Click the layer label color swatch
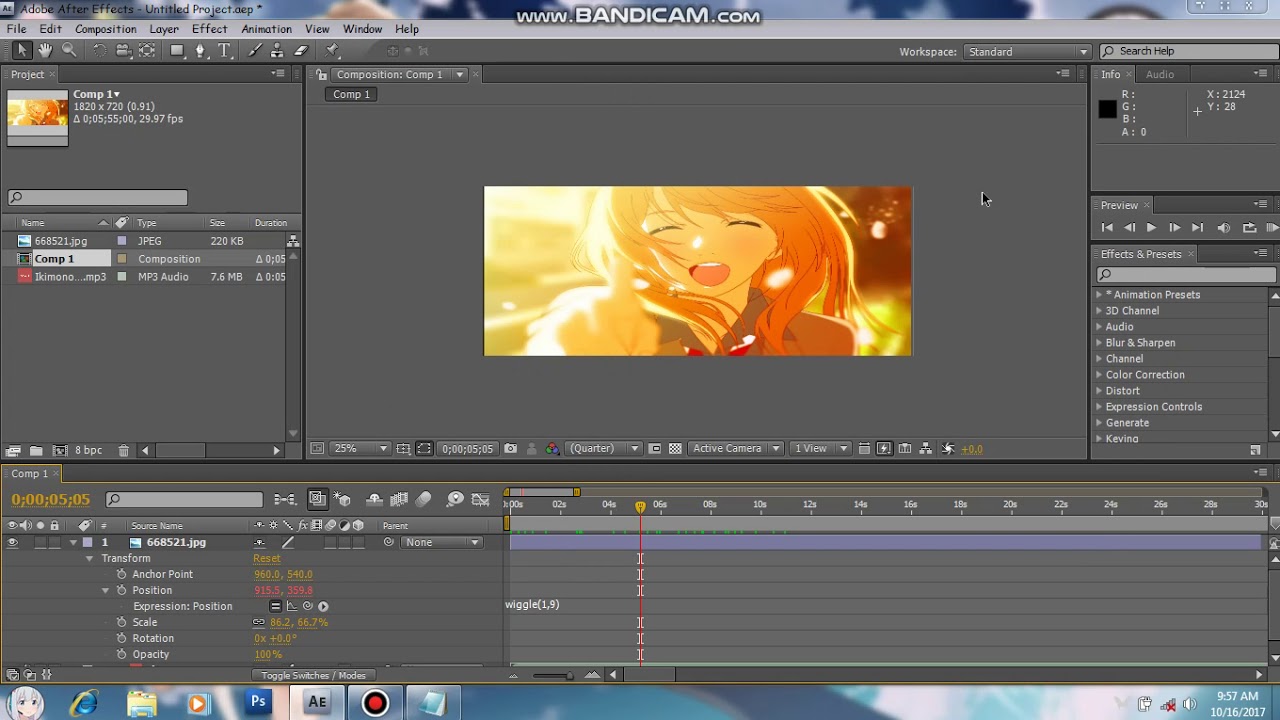Image resolution: width=1280 pixels, height=720 pixels. click(88, 542)
